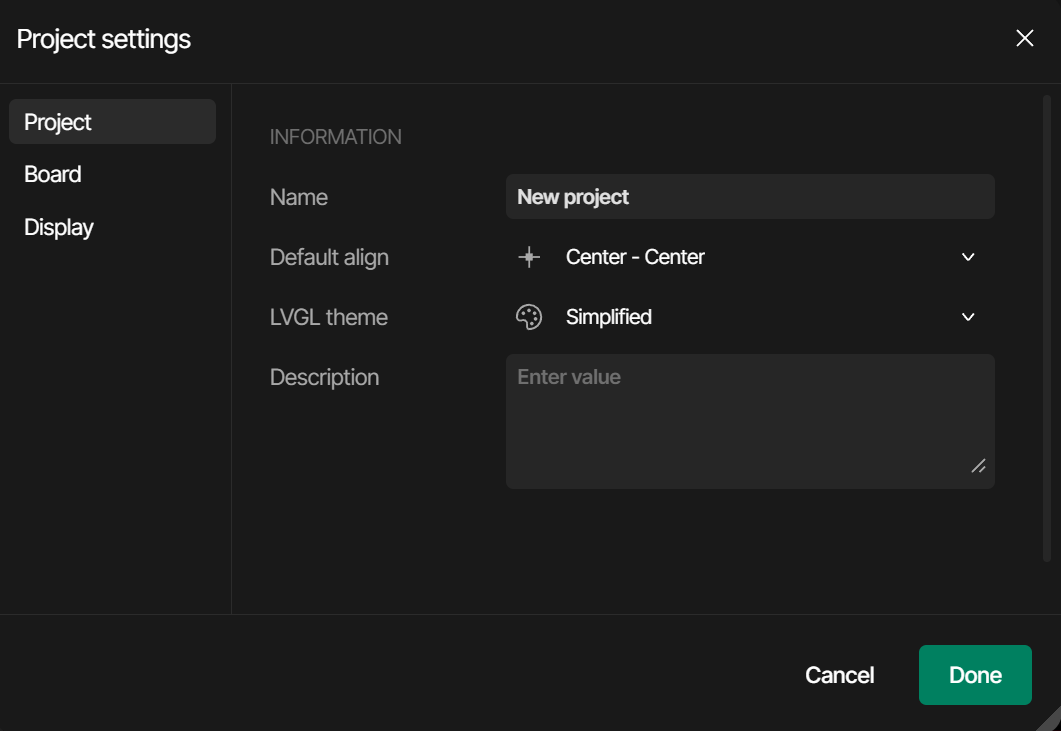Click the chevron next to Simplified theme
Screen dimensions: 1061x731
pos(967,317)
